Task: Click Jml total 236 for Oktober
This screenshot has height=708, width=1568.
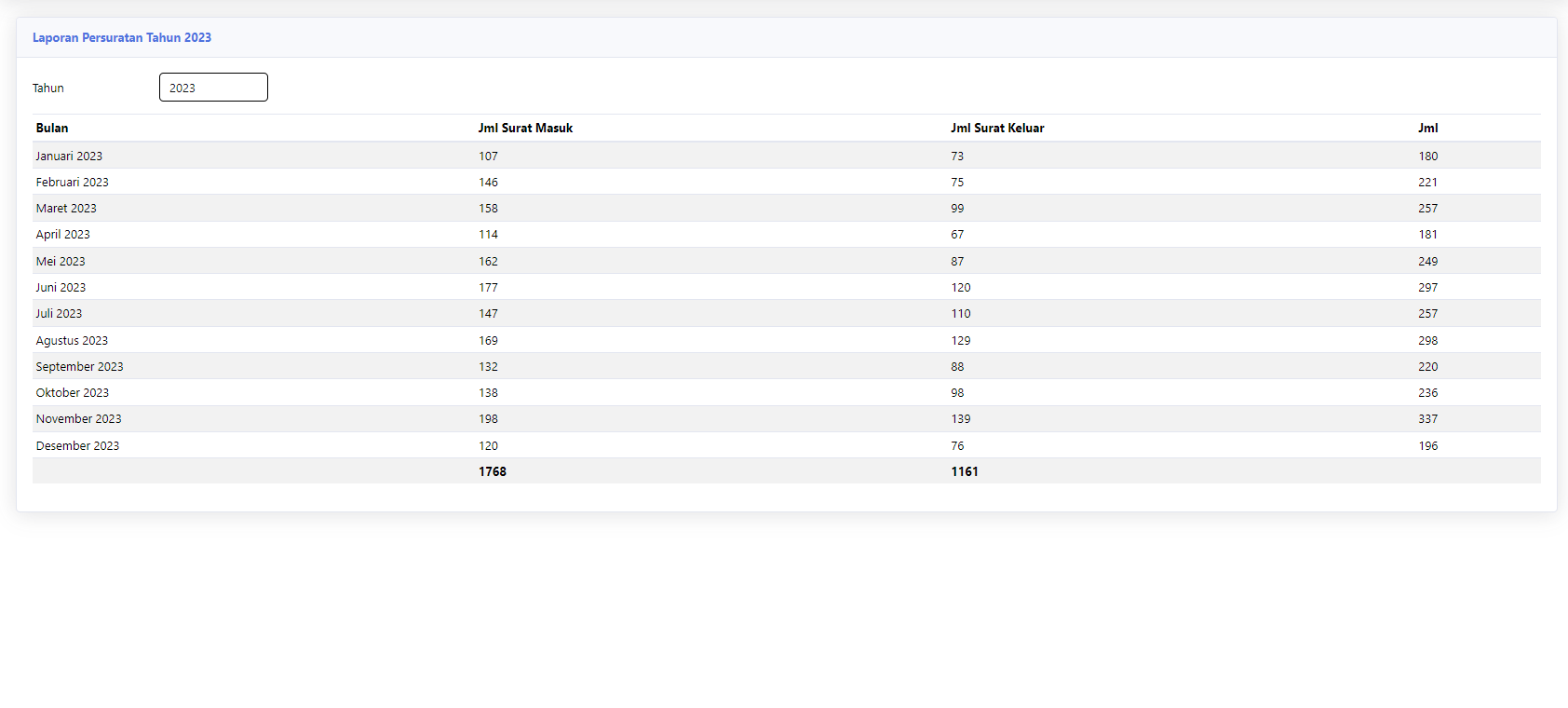Action: [x=1428, y=393]
